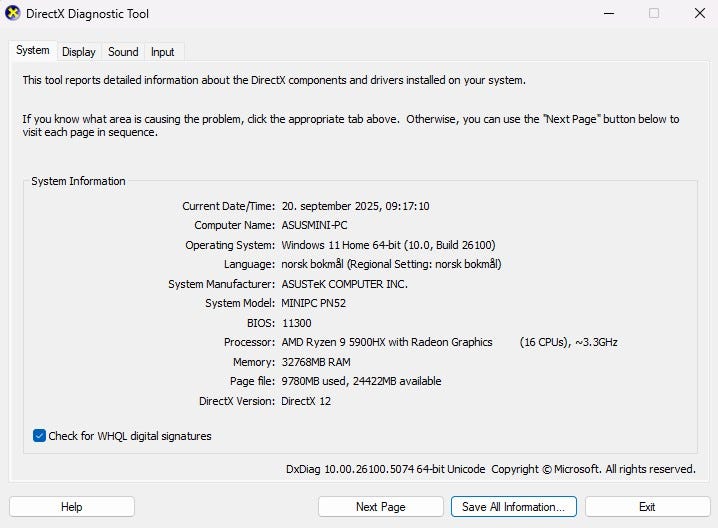Screen dimensions: 718x528
Task: Click the norsk bokmål language value
Action: pos(392,264)
